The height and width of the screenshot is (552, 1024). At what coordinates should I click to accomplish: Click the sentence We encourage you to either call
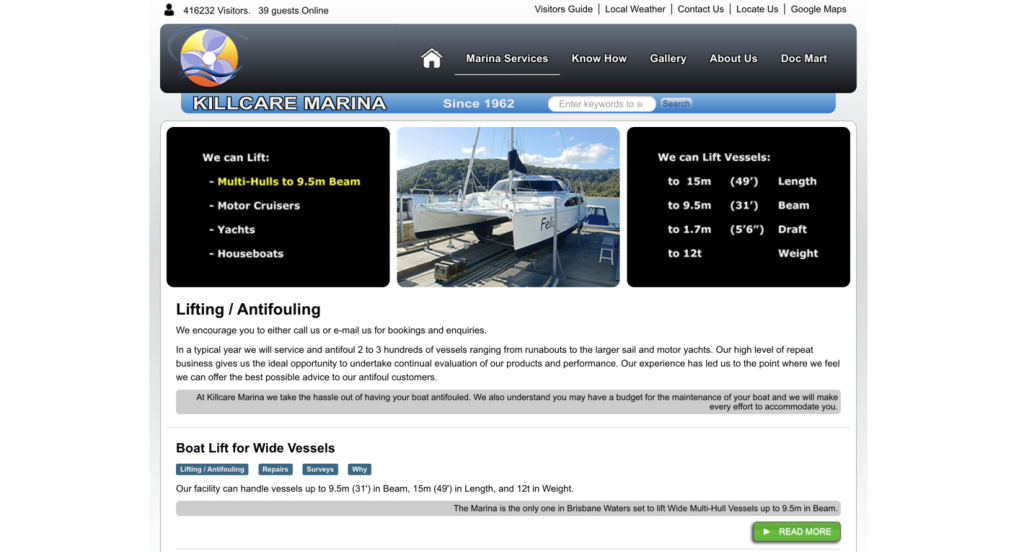coord(331,331)
